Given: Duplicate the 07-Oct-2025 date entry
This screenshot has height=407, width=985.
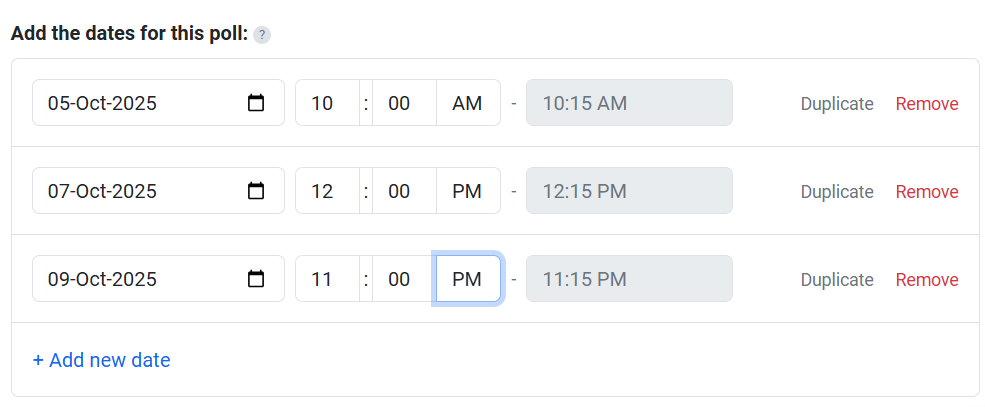Looking at the screenshot, I should pos(837,192).
